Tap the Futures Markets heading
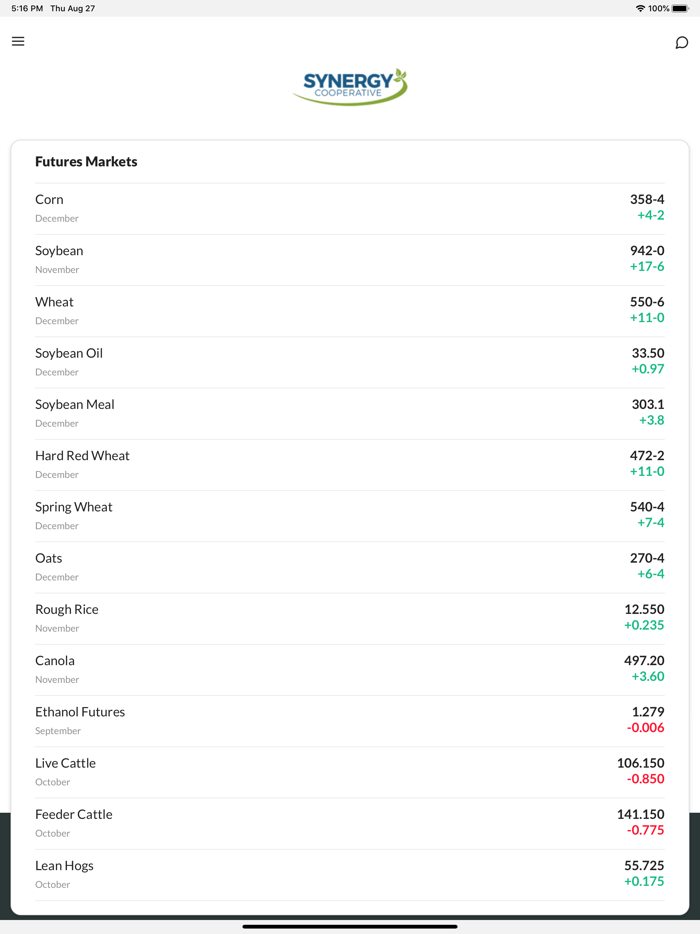 coord(86,161)
